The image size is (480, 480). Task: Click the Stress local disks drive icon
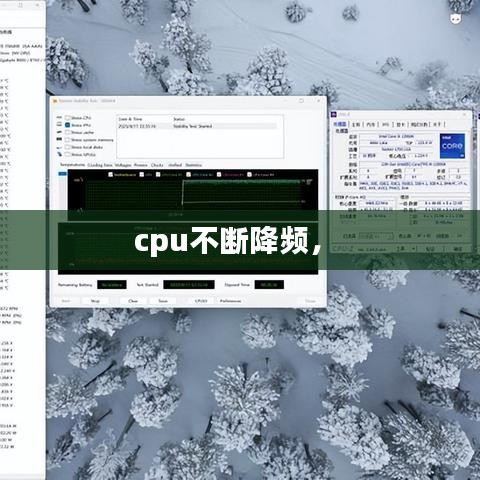tap(59, 147)
